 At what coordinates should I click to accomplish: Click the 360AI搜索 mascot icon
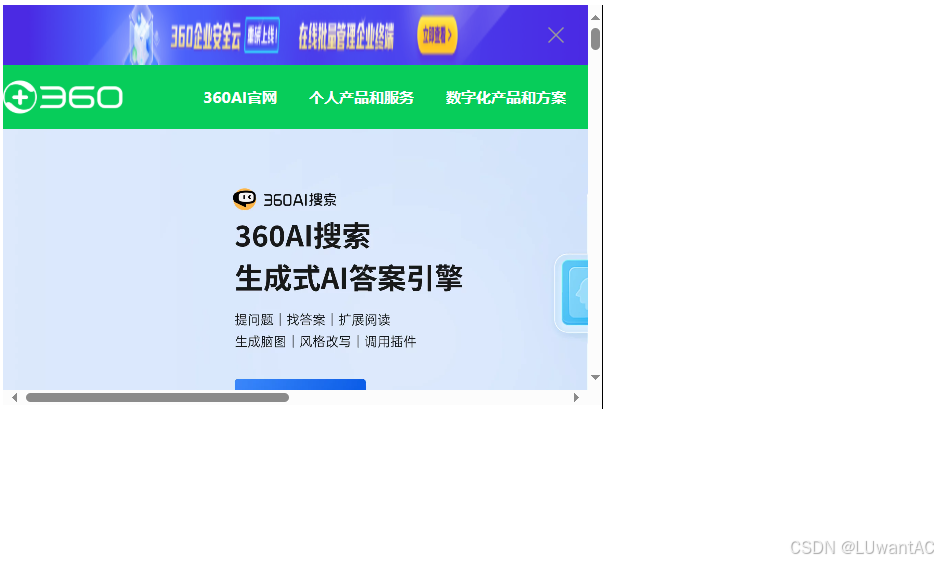pos(244,199)
